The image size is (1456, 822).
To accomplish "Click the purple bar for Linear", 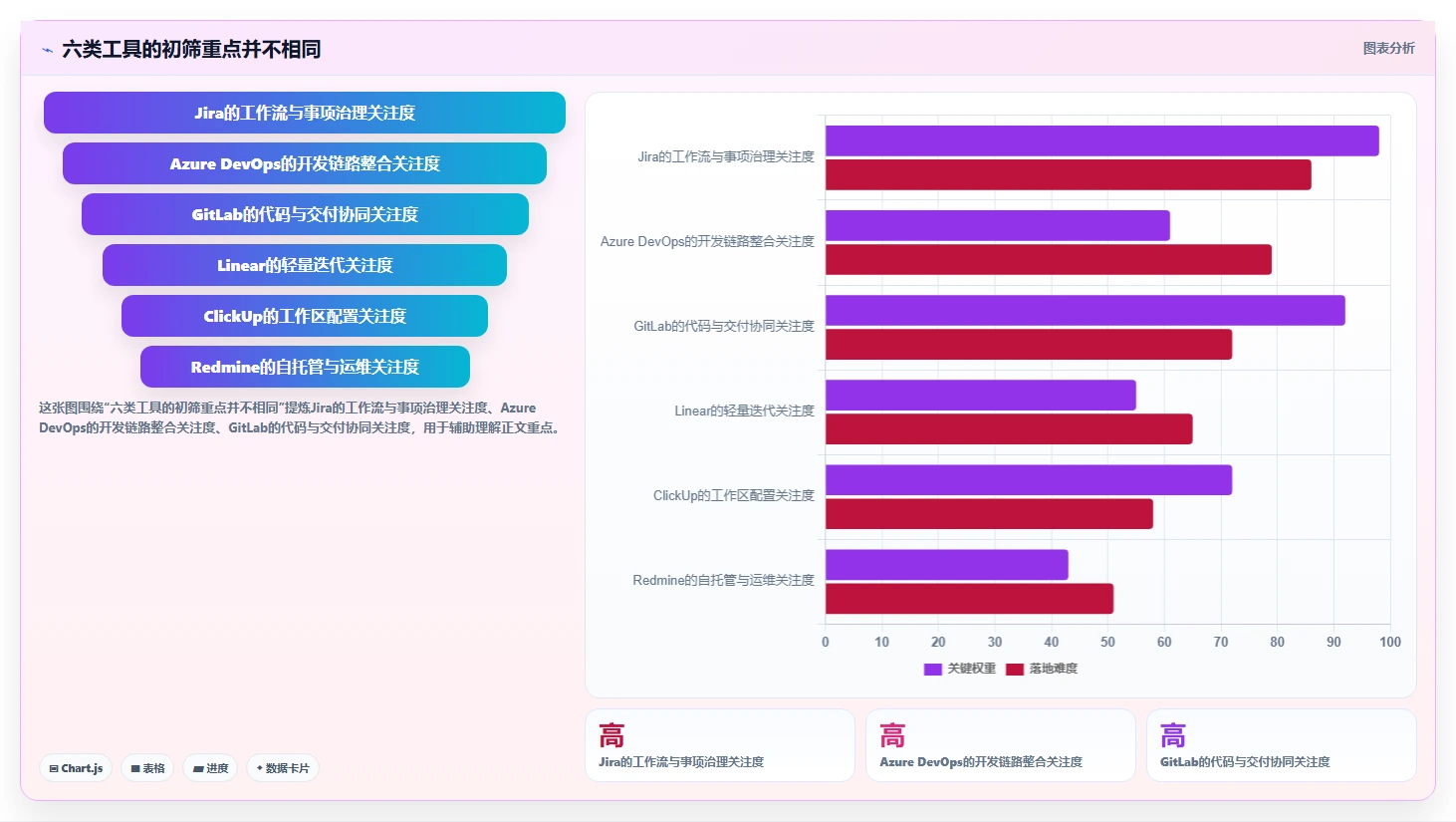I will [980, 395].
